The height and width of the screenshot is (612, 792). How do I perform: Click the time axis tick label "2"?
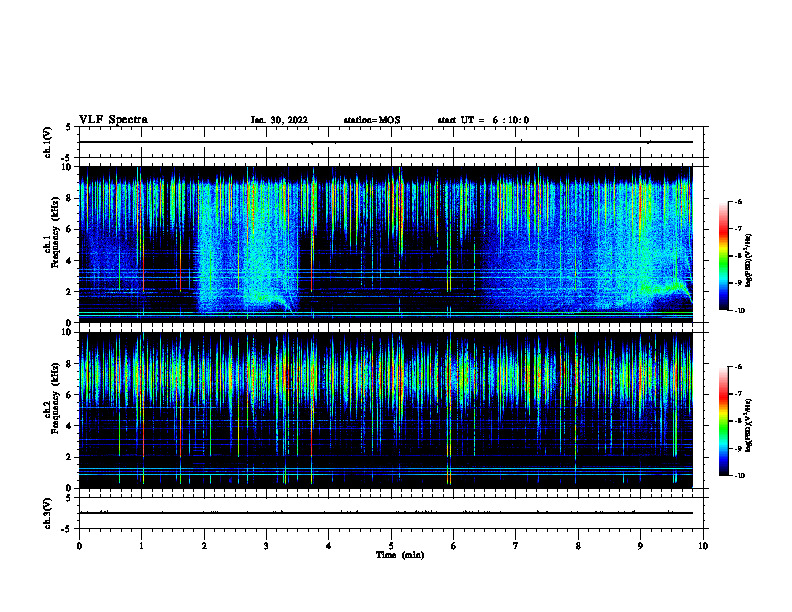point(204,546)
